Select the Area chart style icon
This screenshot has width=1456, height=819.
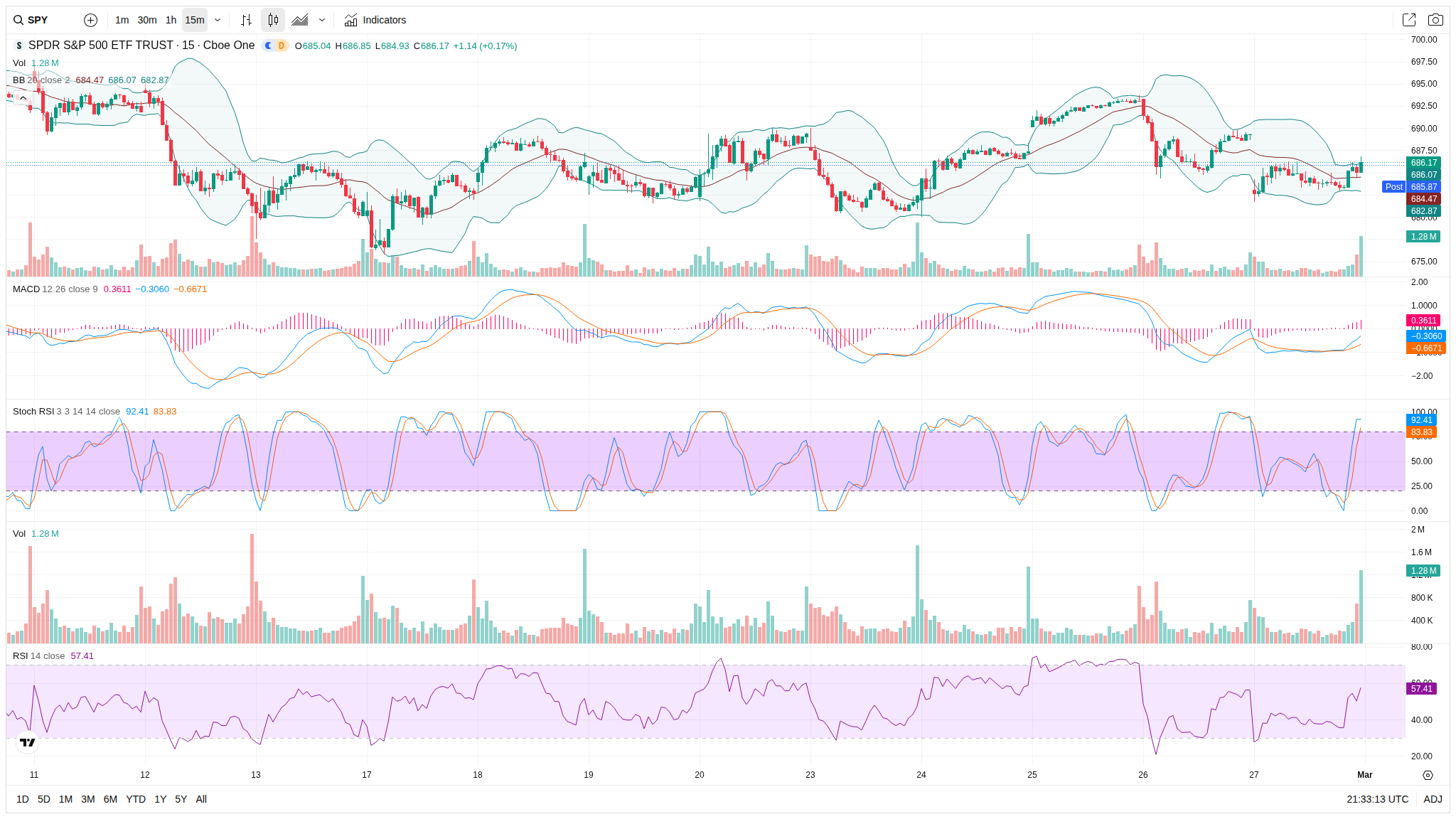click(300, 20)
